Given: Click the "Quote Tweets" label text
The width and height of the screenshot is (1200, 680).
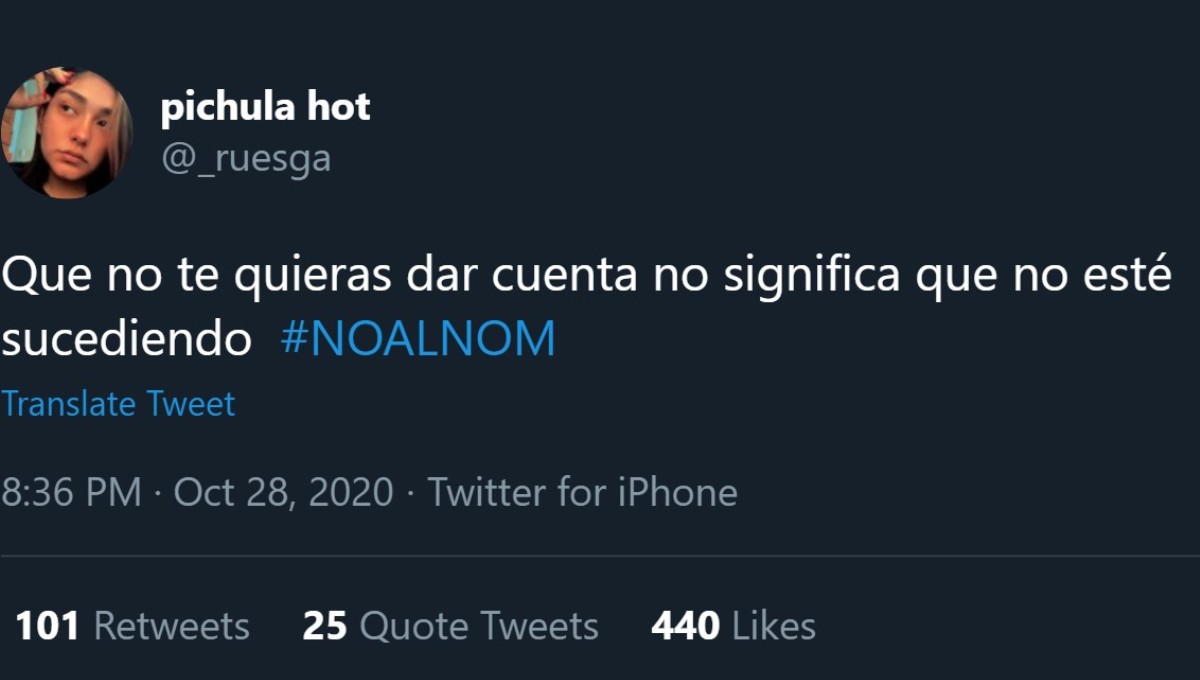Looking at the screenshot, I should click(x=479, y=626).
